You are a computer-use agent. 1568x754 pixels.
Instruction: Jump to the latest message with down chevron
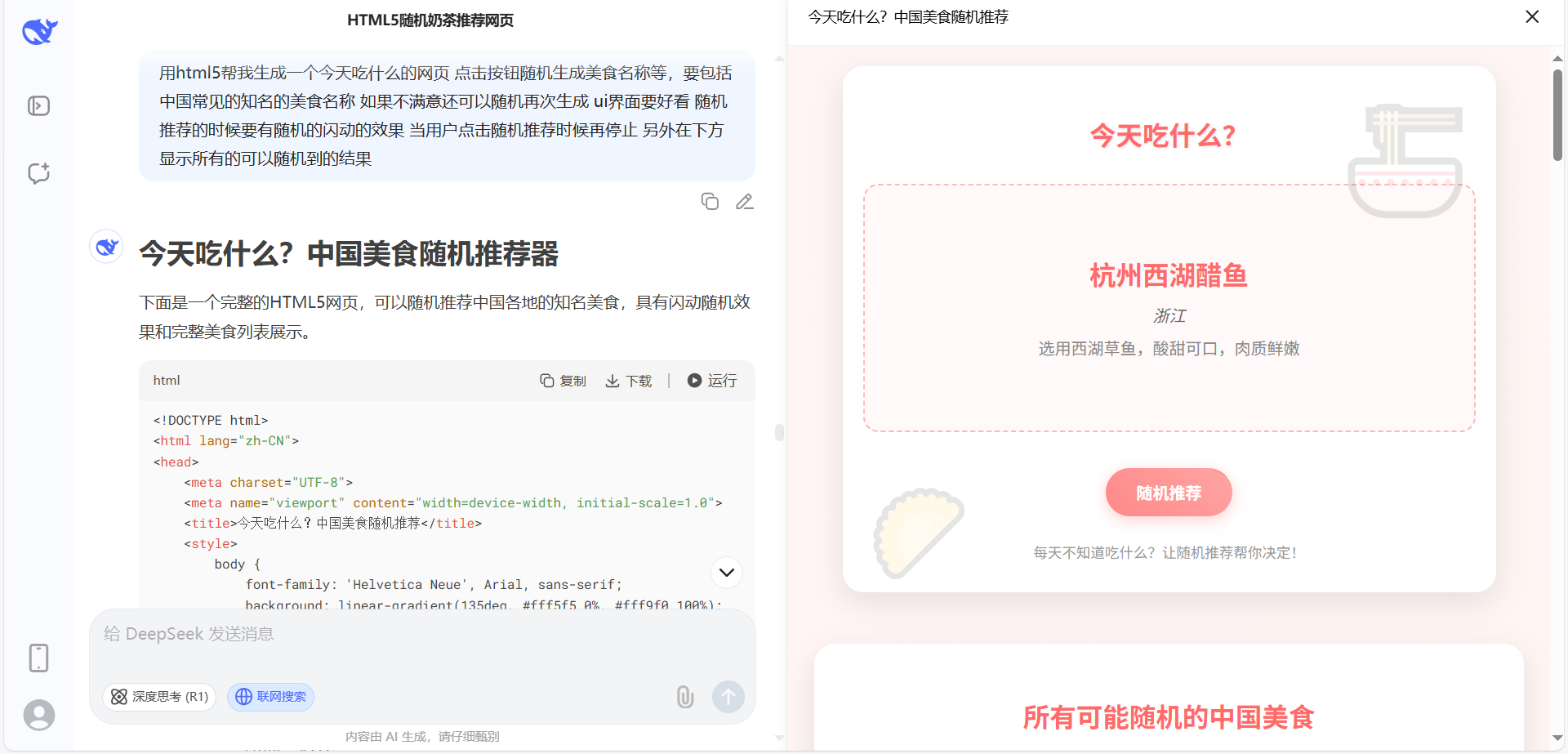point(727,573)
